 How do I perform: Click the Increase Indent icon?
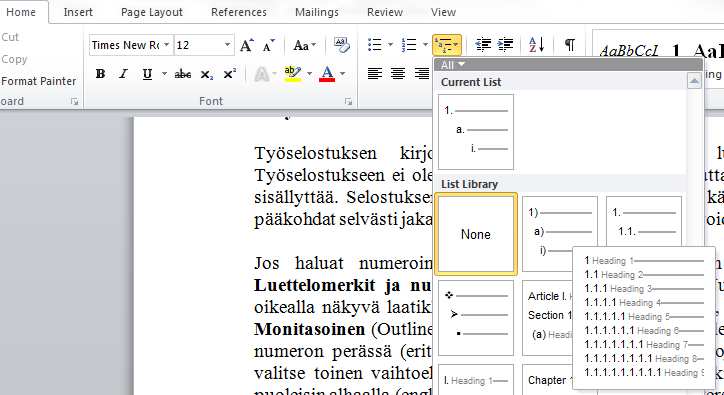pyautogui.click(x=506, y=45)
